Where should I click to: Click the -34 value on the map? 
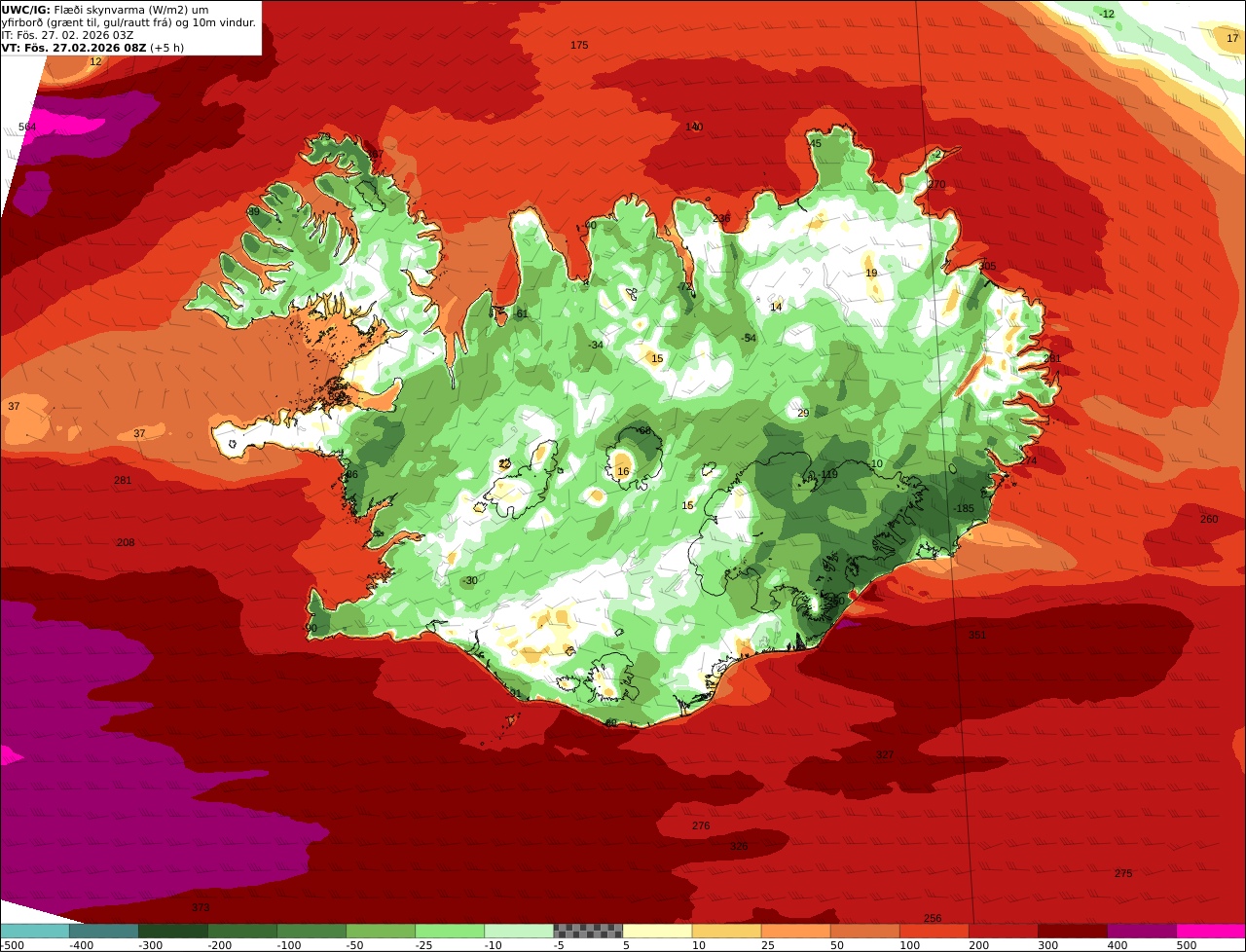[x=597, y=345]
